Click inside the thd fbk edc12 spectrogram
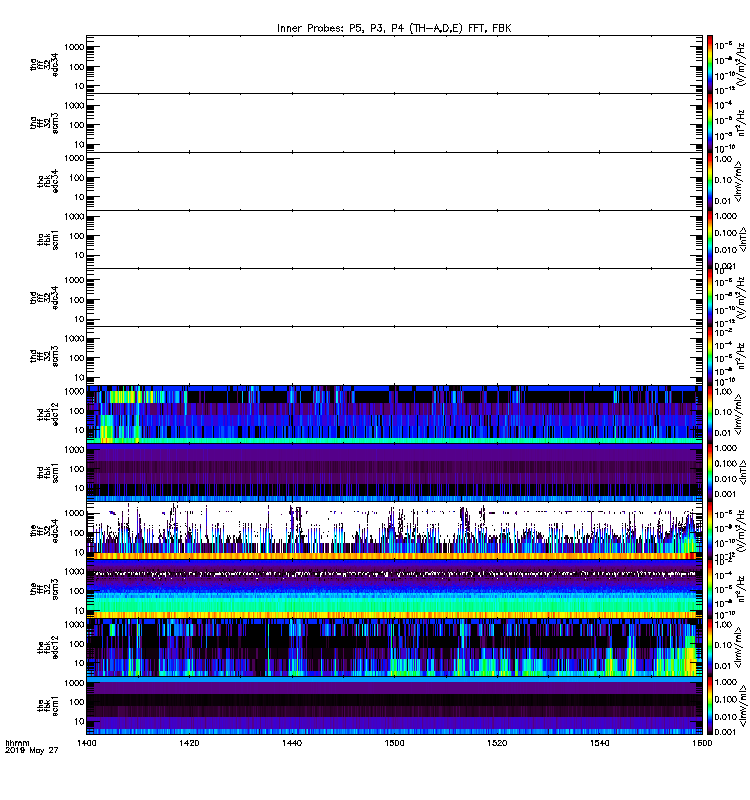 394,414
